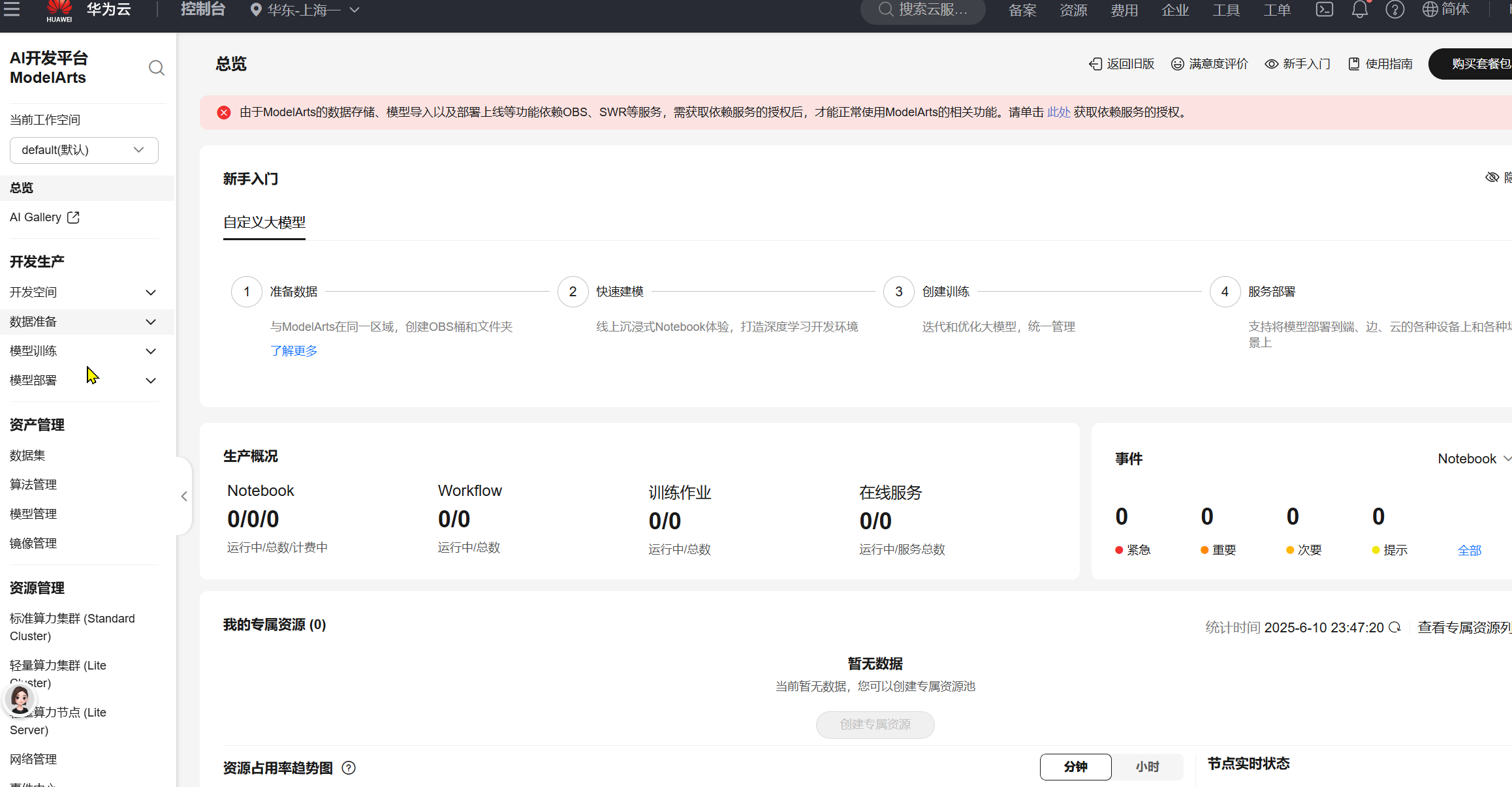
Task: Click the top search cloud services field
Action: [x=924, y=10]
